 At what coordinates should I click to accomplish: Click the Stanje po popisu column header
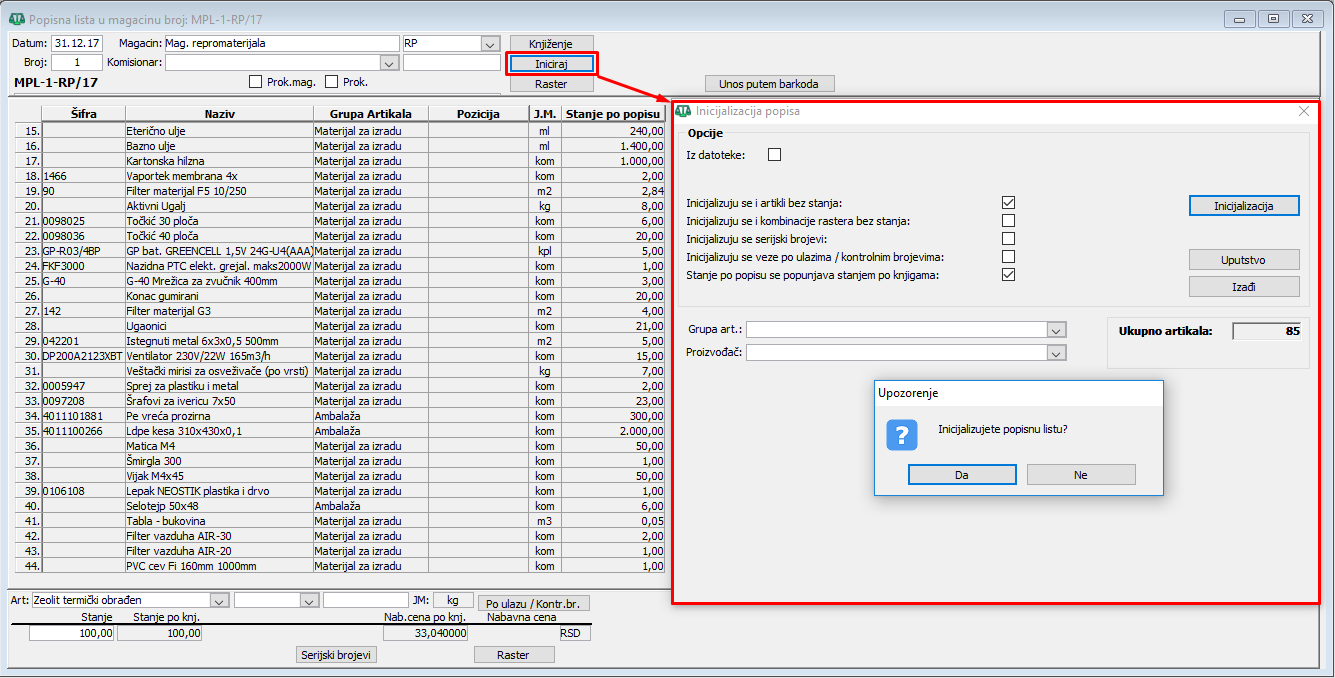(x=613, y=114)
